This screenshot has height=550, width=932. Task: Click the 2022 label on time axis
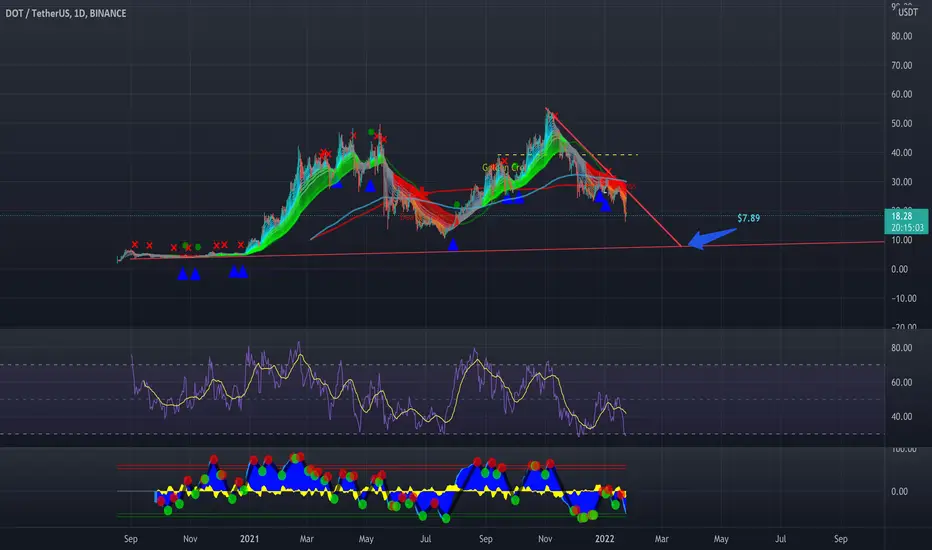click(x=604, y=539)
